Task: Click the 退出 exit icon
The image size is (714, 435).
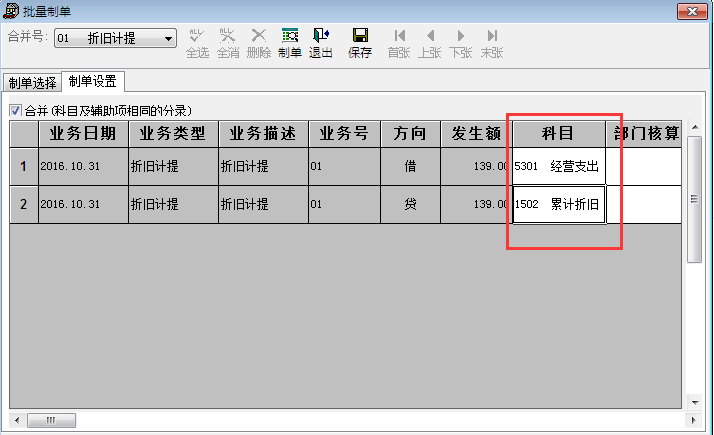Action: [320, 42]
